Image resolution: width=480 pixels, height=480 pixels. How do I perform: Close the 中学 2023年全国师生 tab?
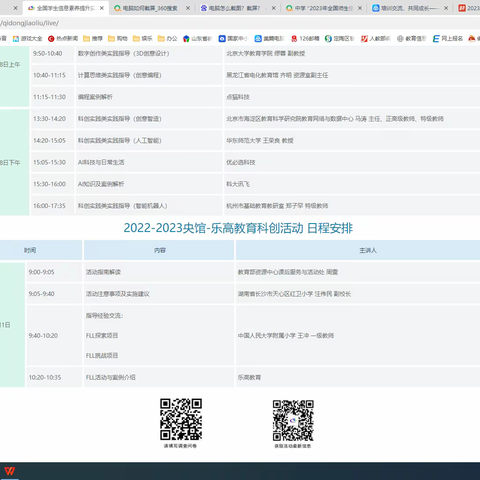coord(360,8)
